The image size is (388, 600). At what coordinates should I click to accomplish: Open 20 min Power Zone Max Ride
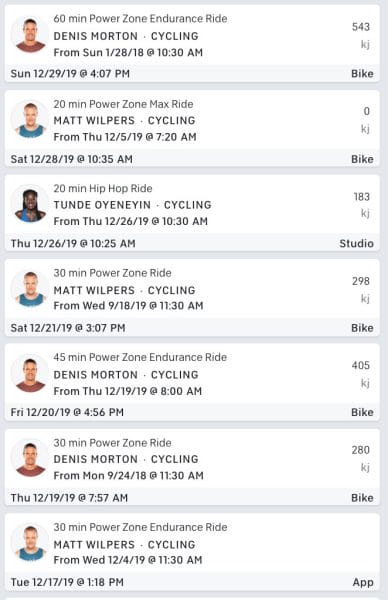(x=123, y=104)
